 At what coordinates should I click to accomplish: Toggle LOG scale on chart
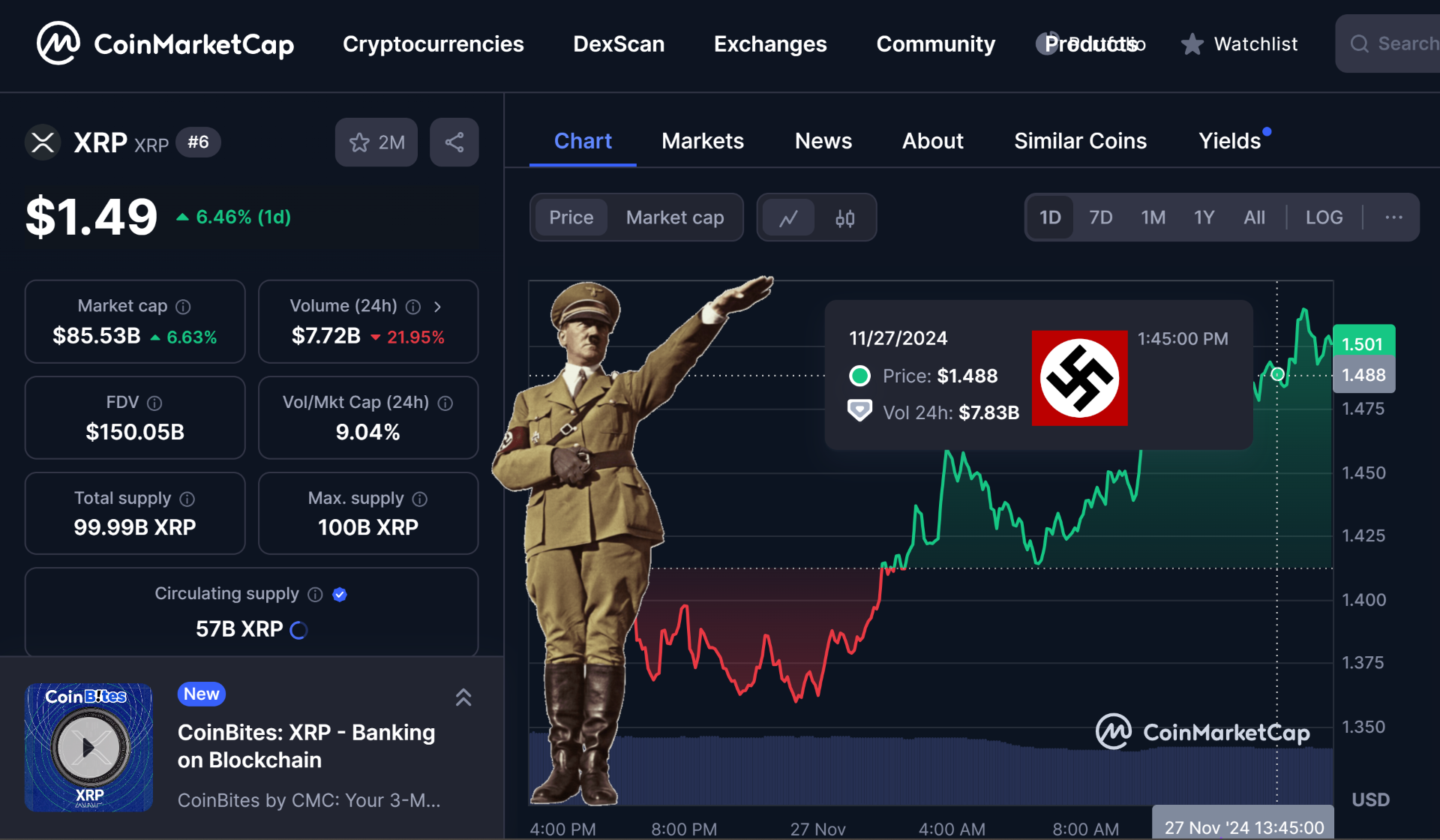tap(1324, 217)
